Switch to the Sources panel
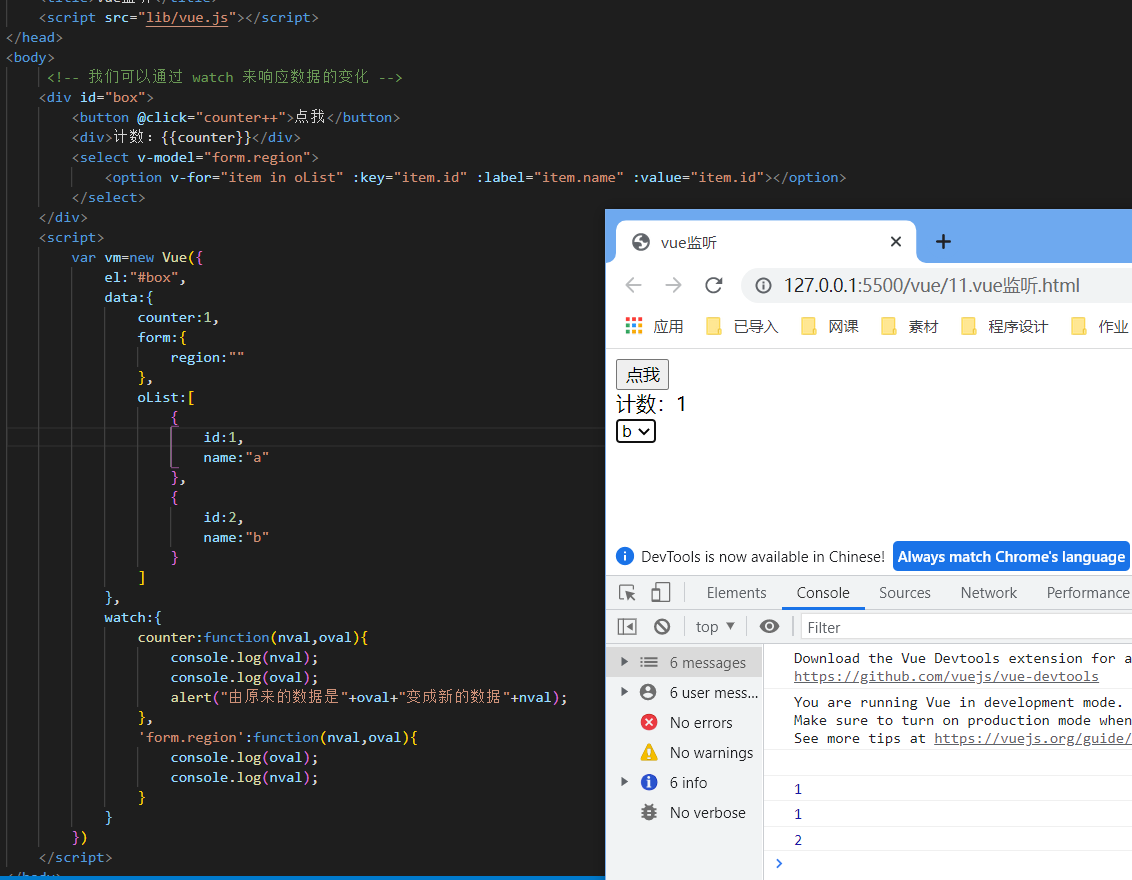This screenshot has height=880, width=1132. (905, 593)
